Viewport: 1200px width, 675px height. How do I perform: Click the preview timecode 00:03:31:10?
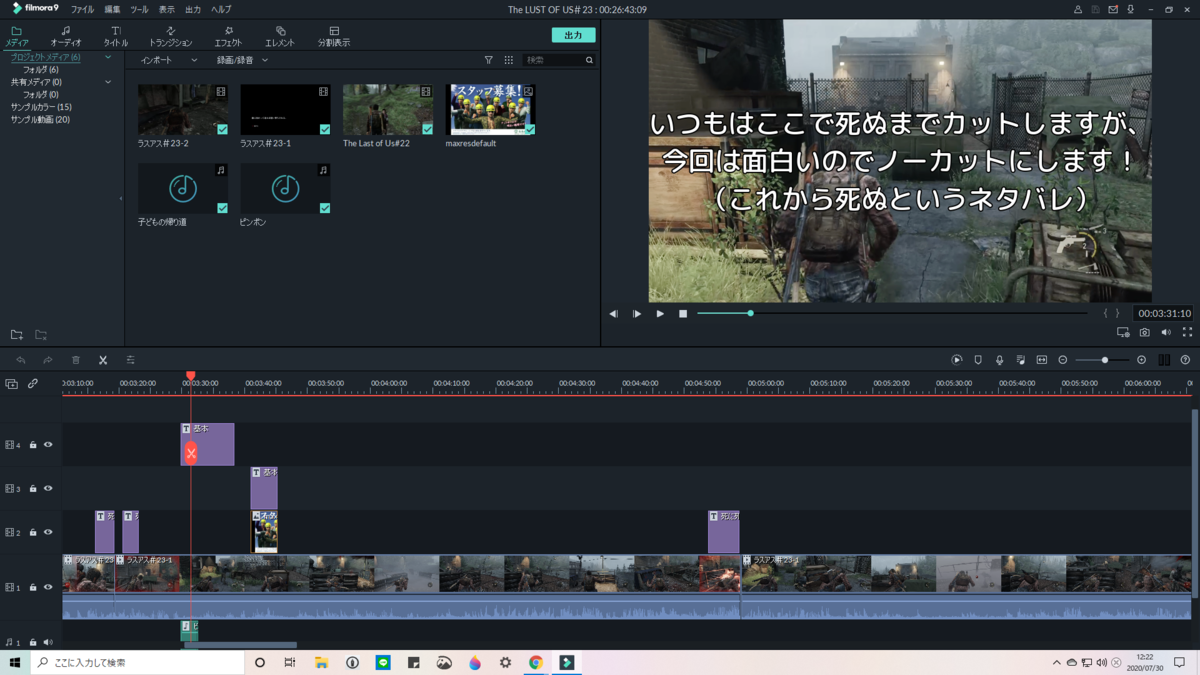click(1165, 314)
